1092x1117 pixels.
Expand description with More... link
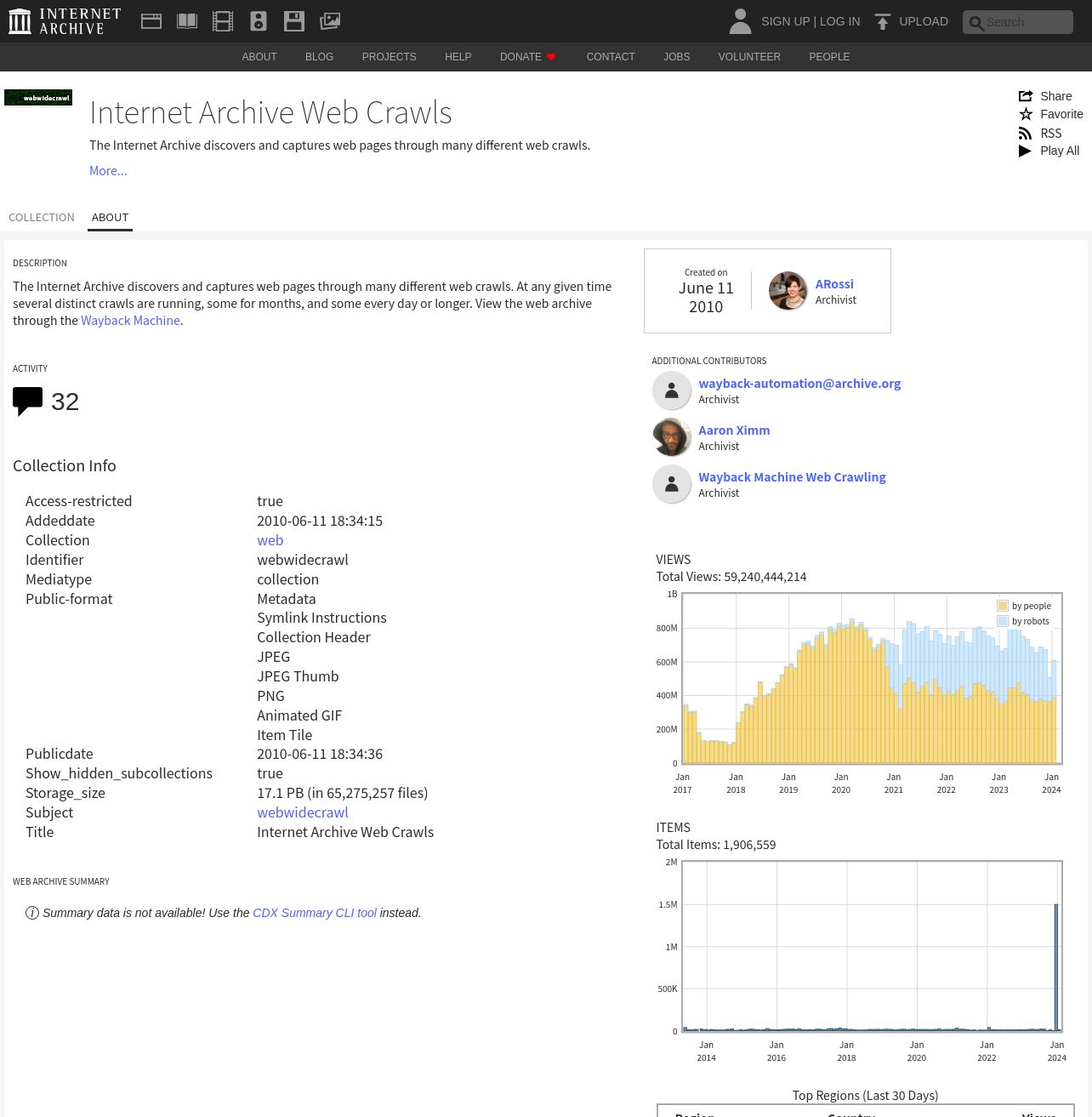pos(108,171)
